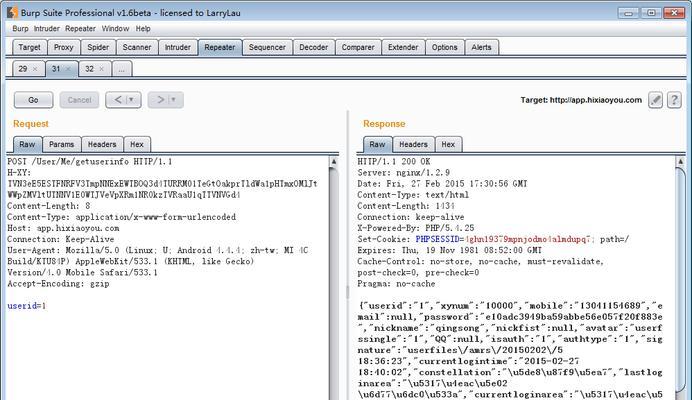
Task: Switch to the Spider tab
Action: click(98, 47)
